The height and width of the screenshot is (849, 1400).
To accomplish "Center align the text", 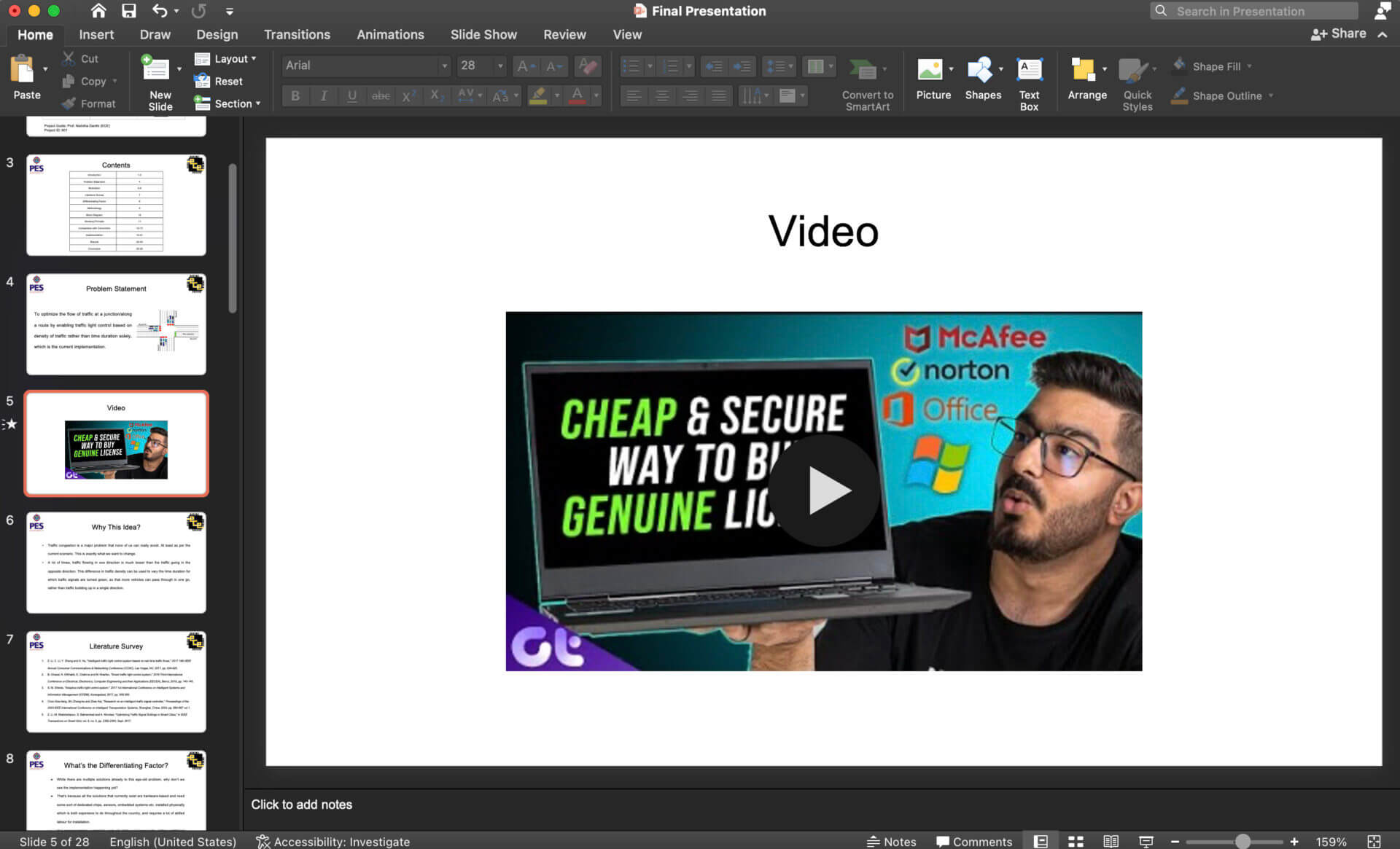I will (x=662, y=95).
